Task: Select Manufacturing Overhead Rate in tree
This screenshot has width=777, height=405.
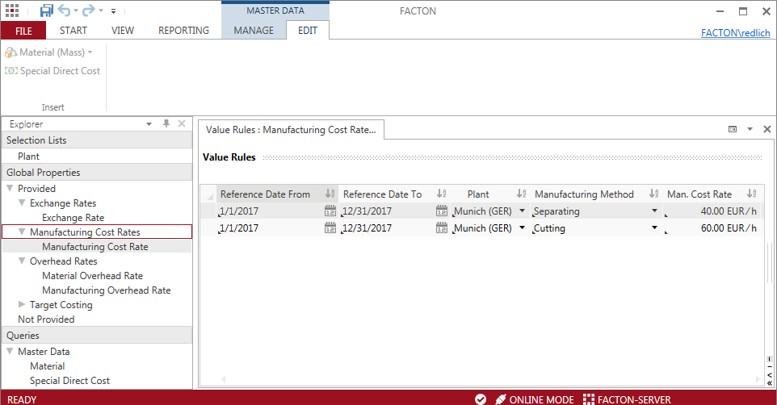Action: click(106, 290)
